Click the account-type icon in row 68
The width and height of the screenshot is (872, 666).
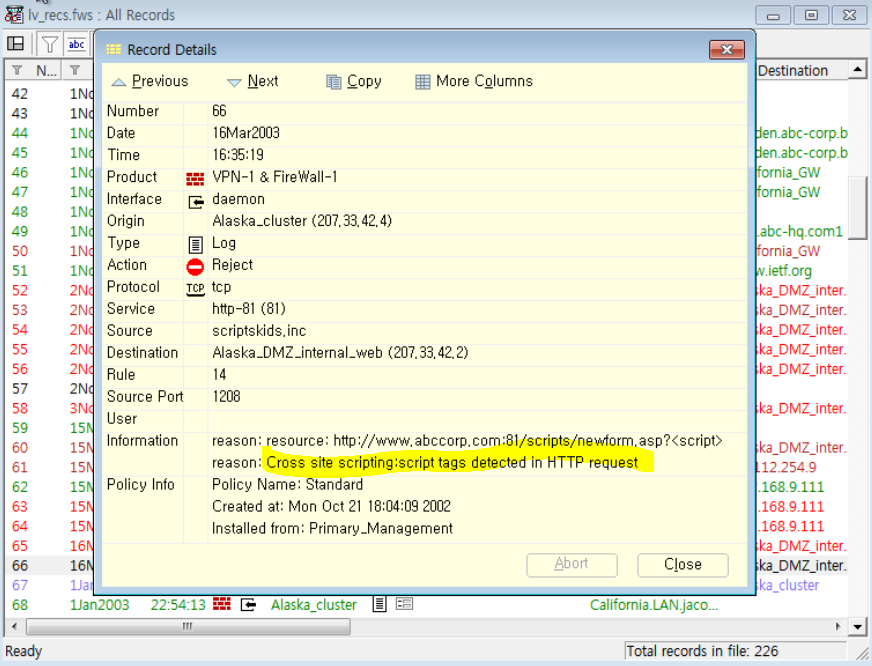pyautogui.click(x=404, y=604)
